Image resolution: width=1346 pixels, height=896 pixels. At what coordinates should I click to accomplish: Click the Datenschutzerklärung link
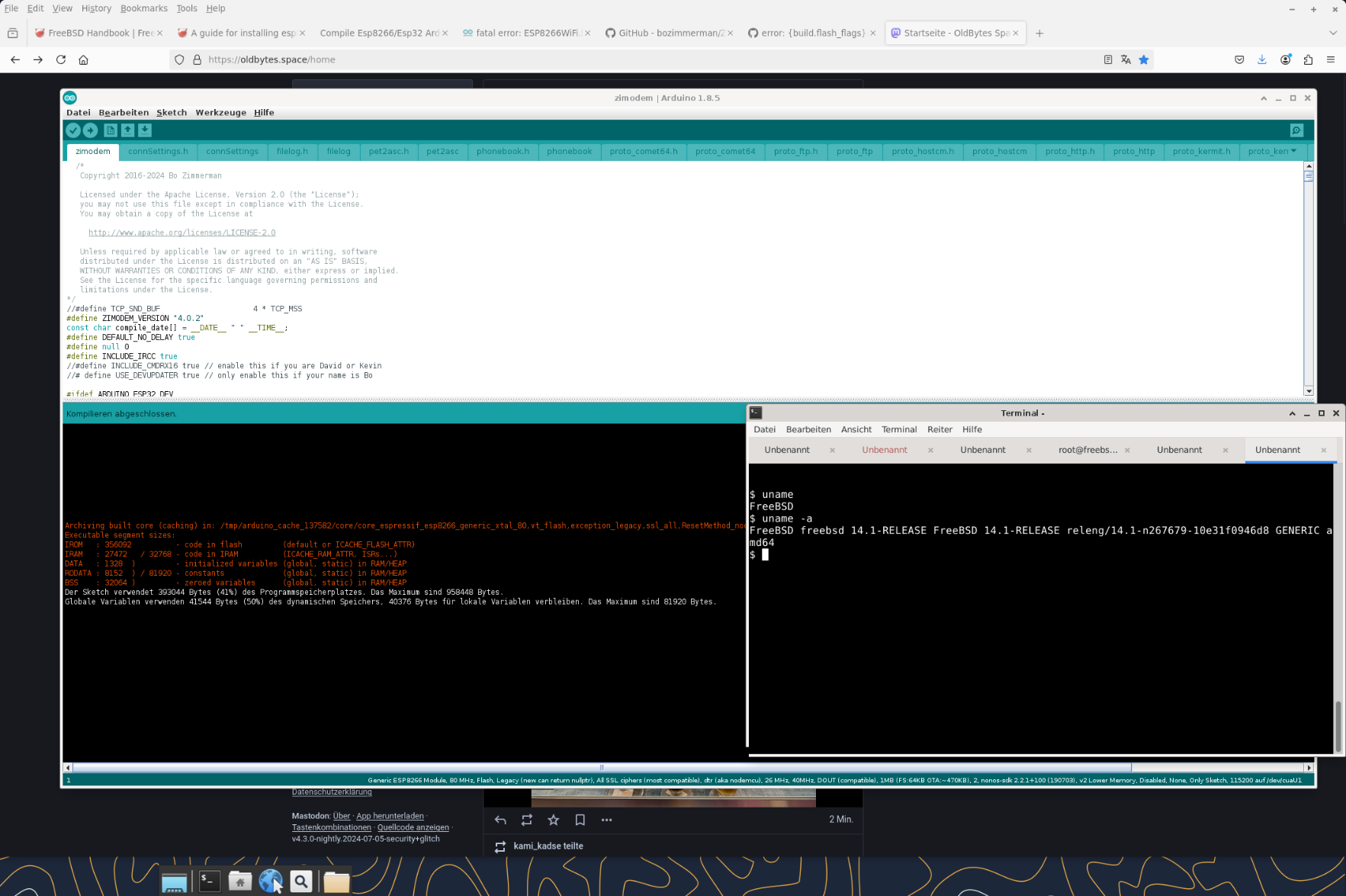point(332,792)
